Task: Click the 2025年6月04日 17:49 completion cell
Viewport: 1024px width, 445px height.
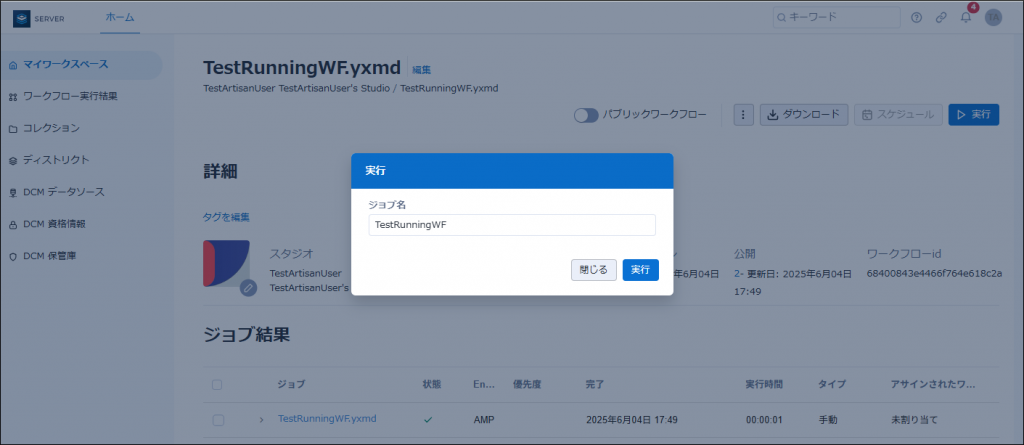Action: 632,420
